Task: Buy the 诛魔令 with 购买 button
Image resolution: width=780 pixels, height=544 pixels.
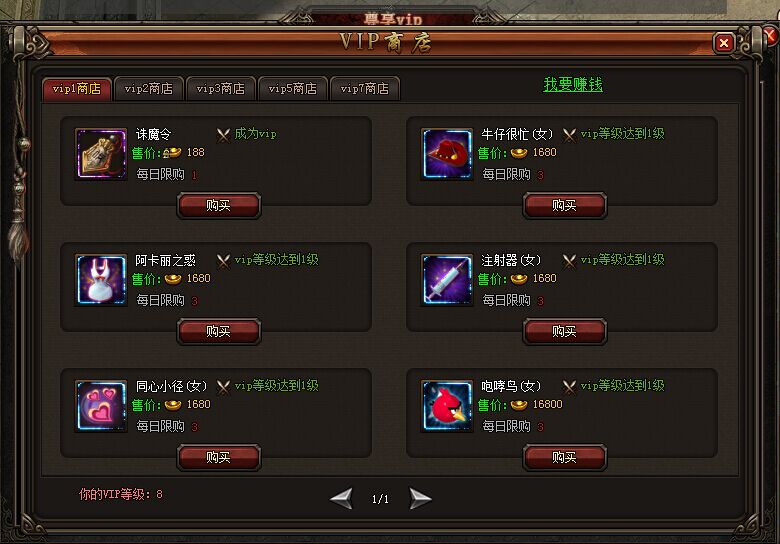Action: [x=219, y=205]
